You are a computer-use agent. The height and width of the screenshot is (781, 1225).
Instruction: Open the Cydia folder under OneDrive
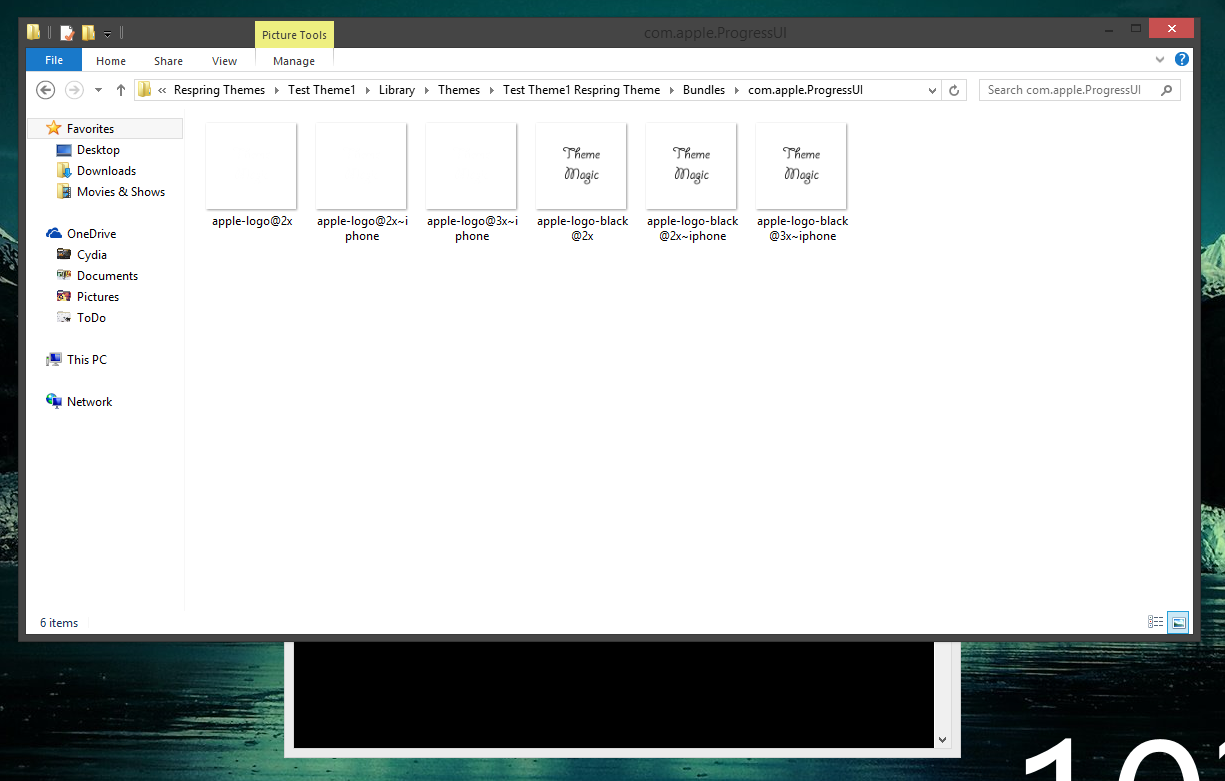click(91, 255)
